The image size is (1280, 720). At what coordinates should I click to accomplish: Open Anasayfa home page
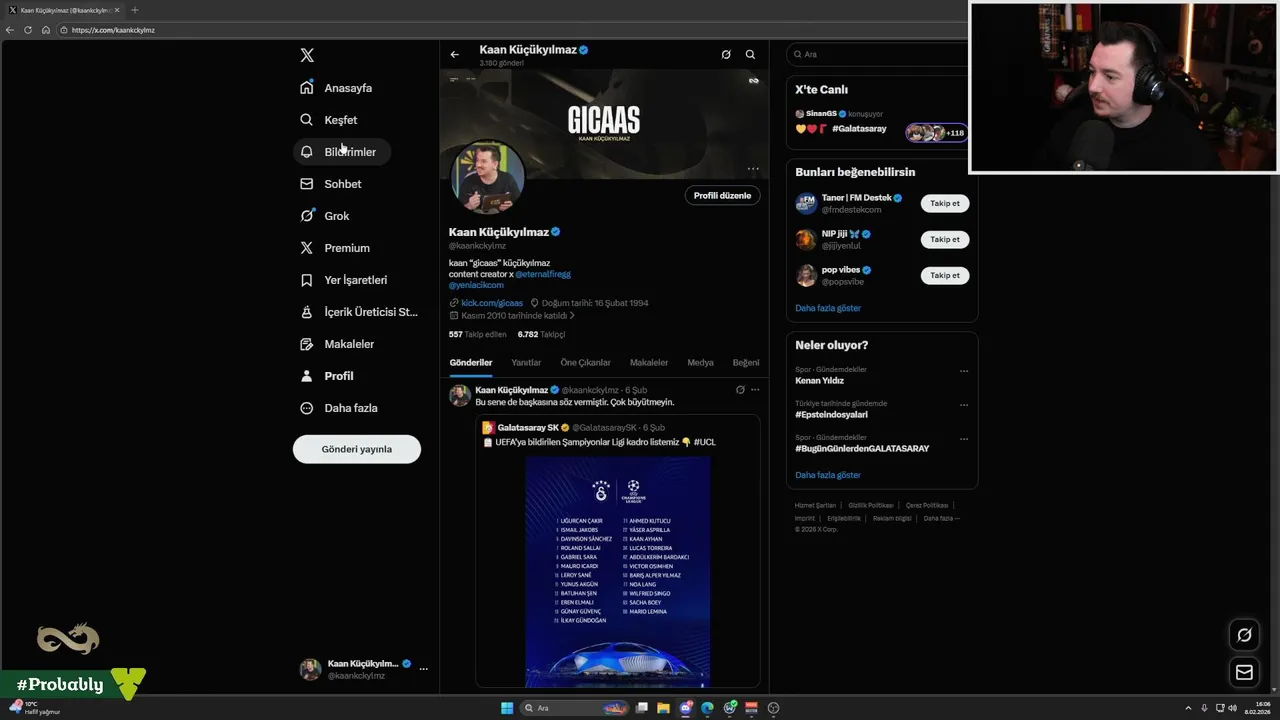pos(336,88)
